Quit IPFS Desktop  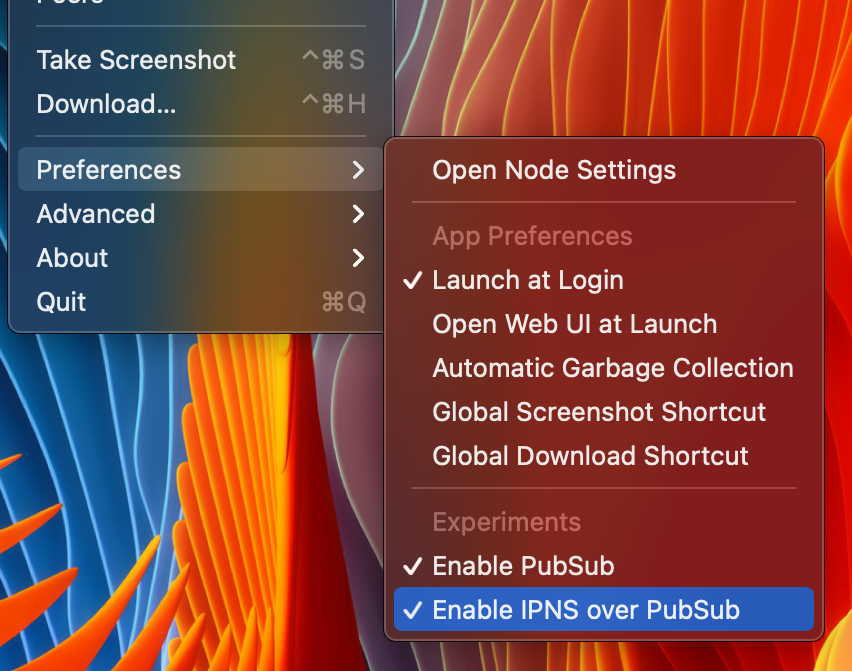[x=60, y=301]
